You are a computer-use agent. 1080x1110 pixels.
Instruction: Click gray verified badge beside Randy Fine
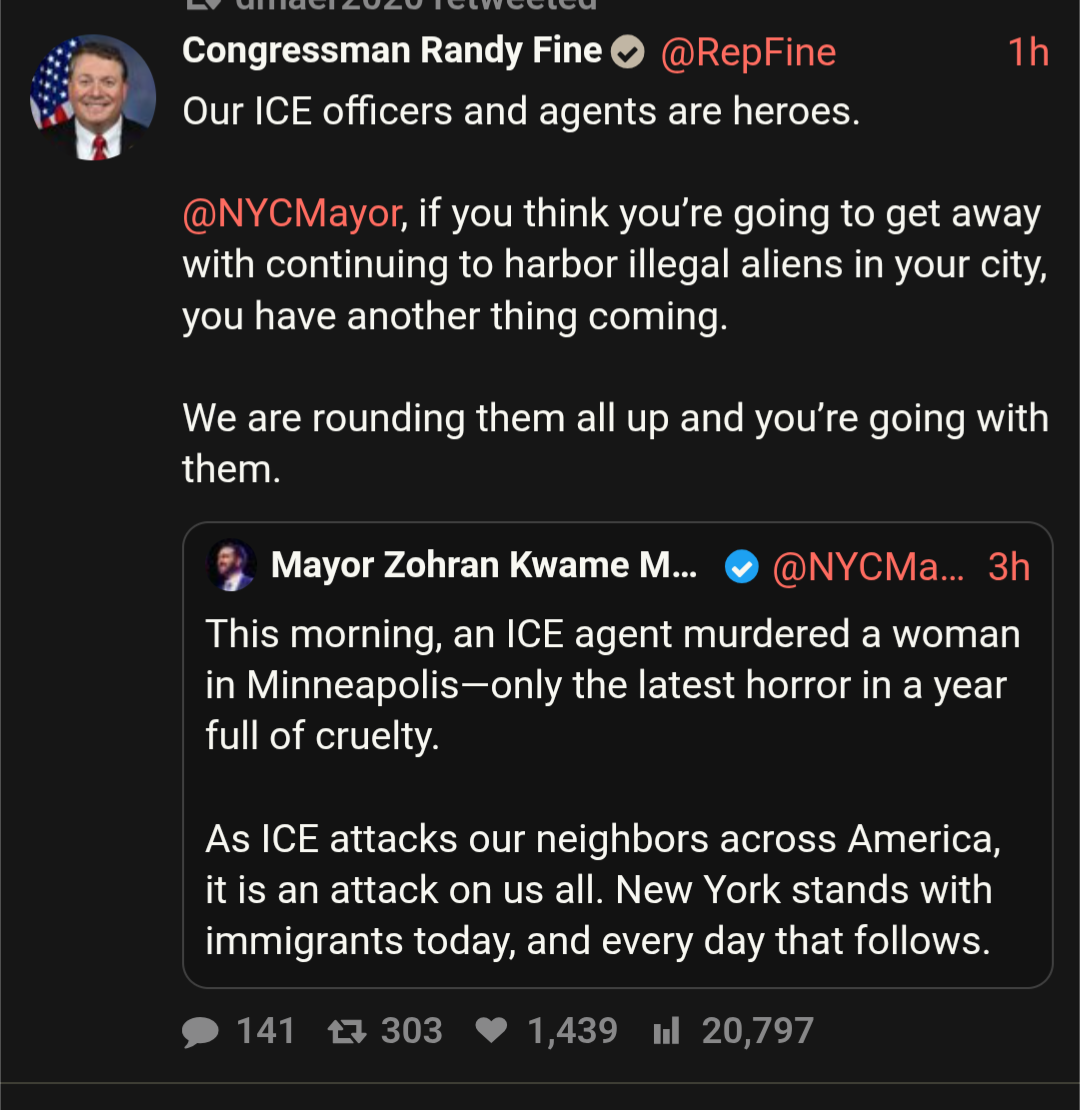(x=628, y=52)
